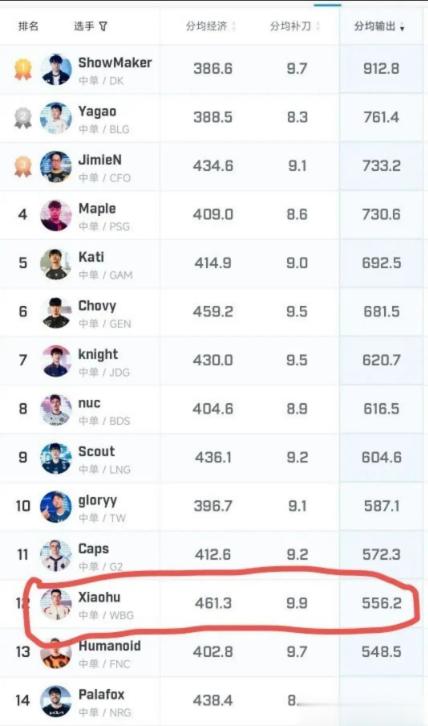Open the Scout player name link
This screenshot has width=428, height=726.
[x=96, y=451]
